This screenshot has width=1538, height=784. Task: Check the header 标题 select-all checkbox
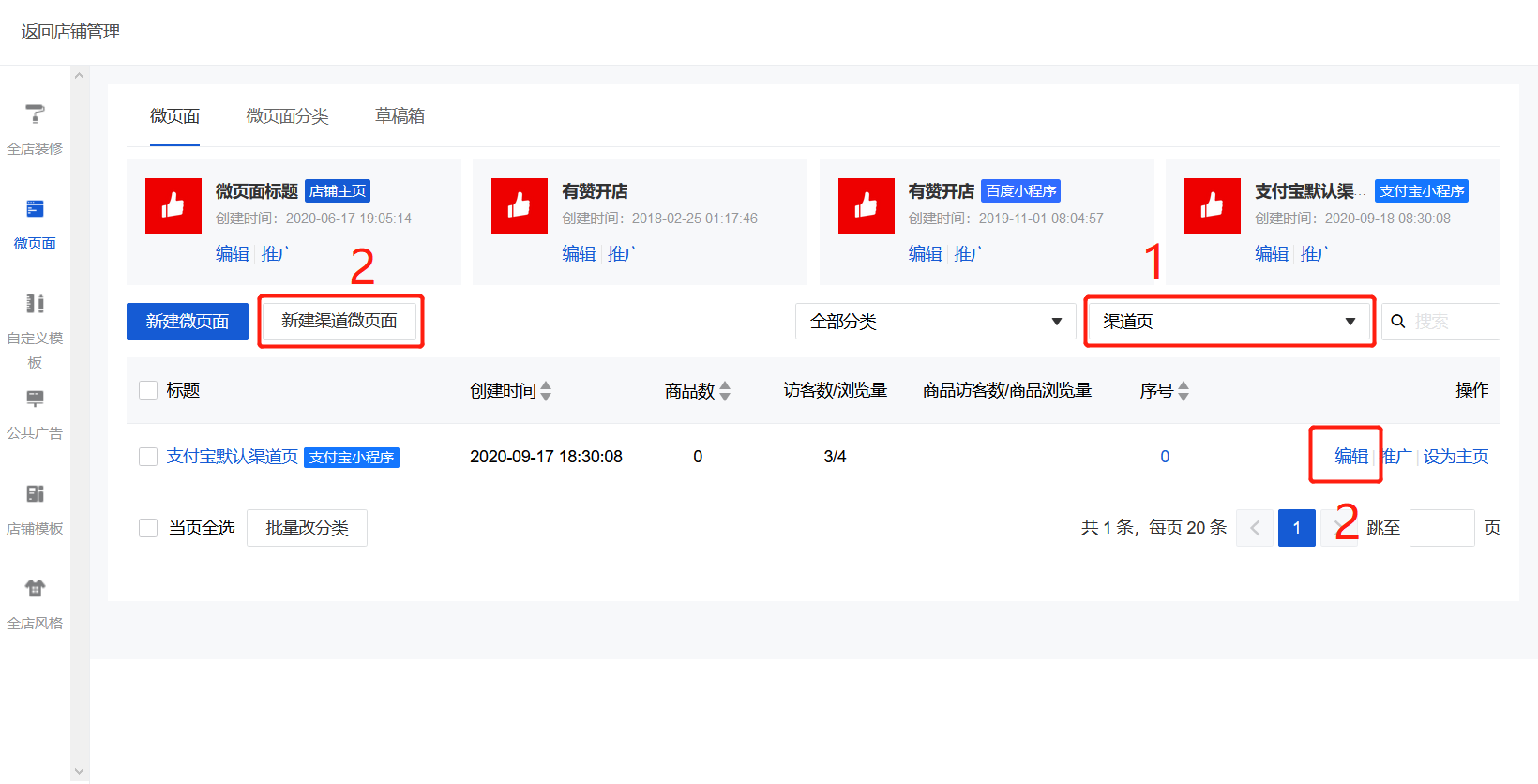pos(148,390)
